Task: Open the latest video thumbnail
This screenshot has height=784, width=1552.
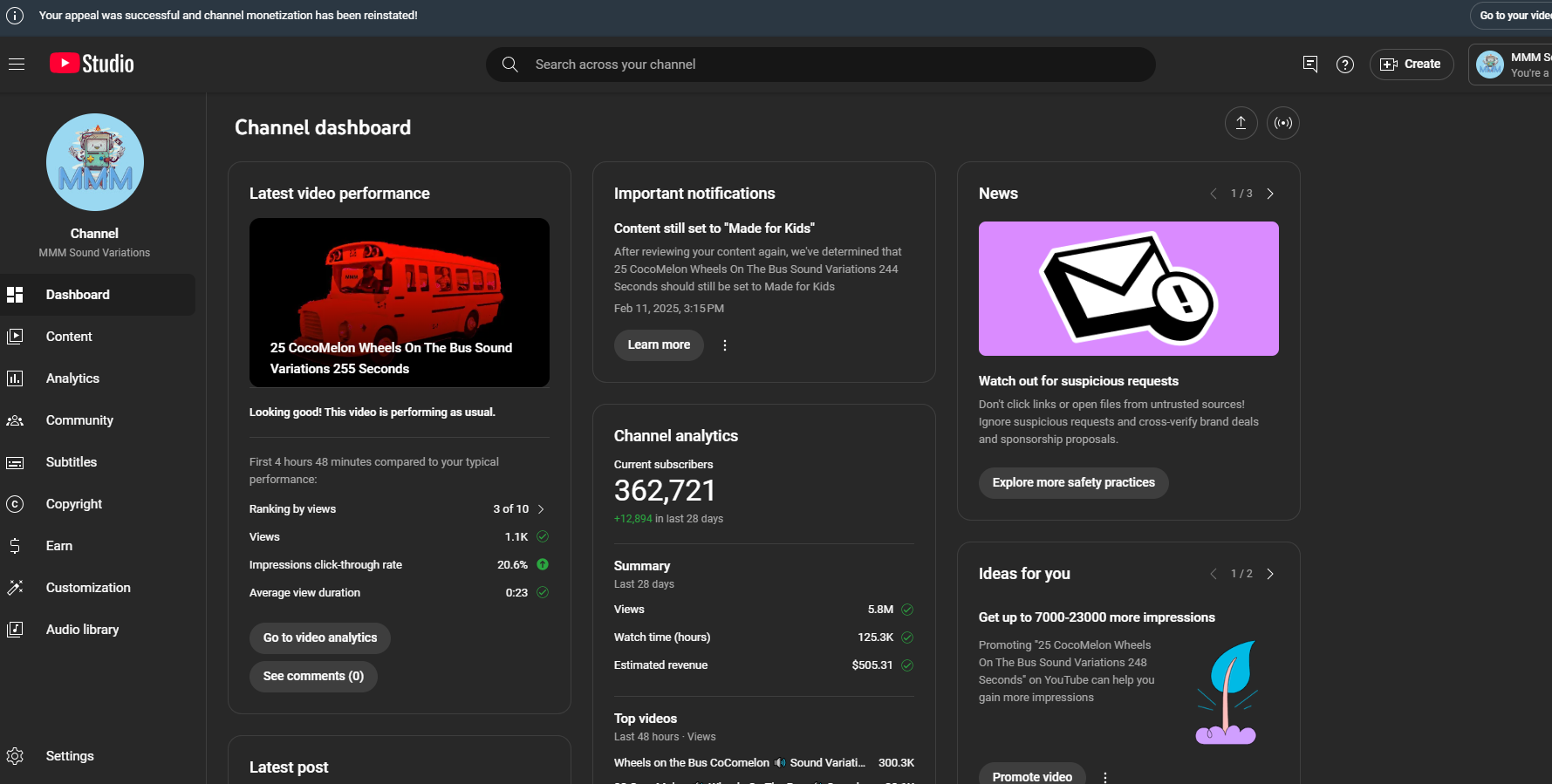Action: click(400, 303)
